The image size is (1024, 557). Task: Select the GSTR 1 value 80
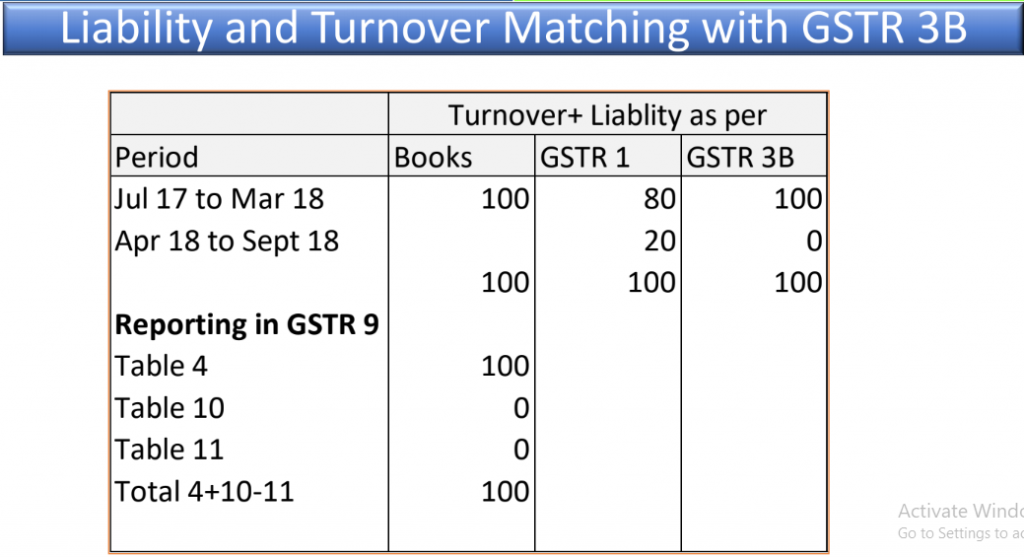tap(659, 199)
